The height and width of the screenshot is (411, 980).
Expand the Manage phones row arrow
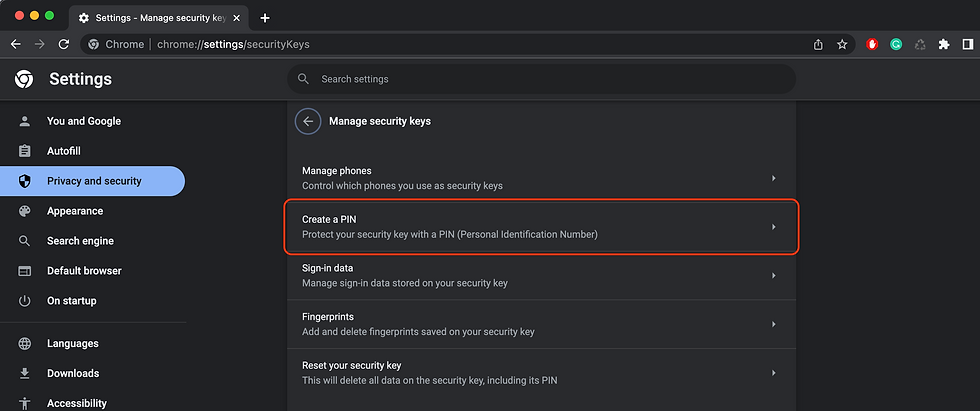(774, 178)
